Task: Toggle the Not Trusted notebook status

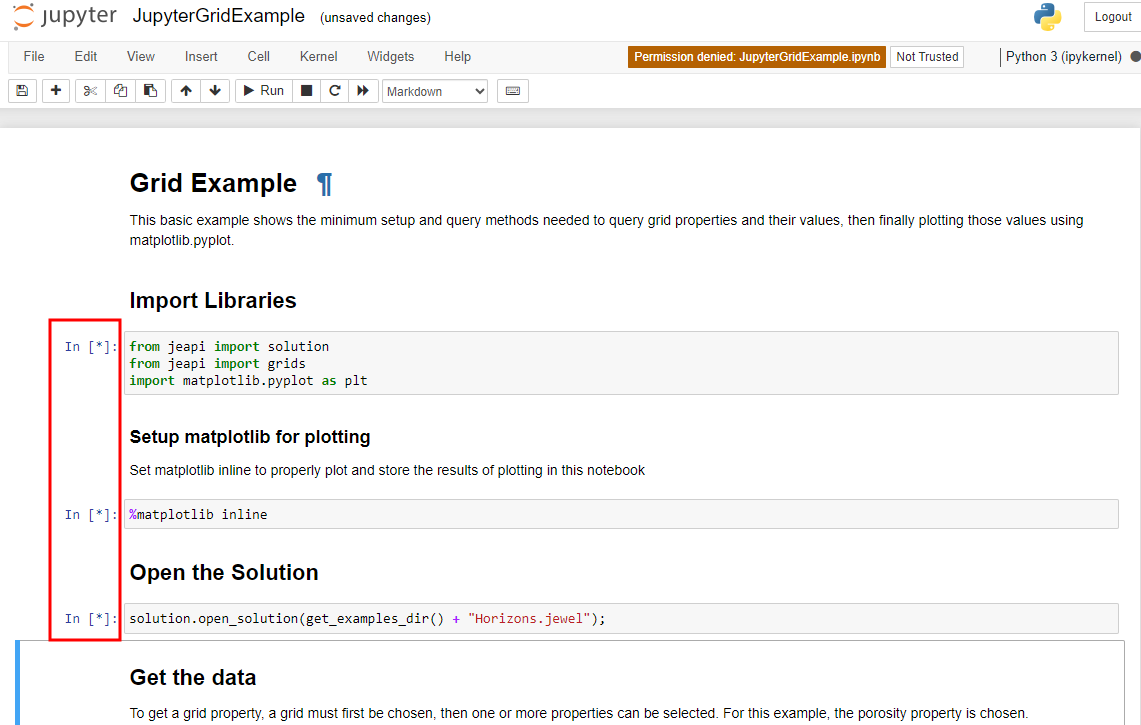Action: [926, 57]
